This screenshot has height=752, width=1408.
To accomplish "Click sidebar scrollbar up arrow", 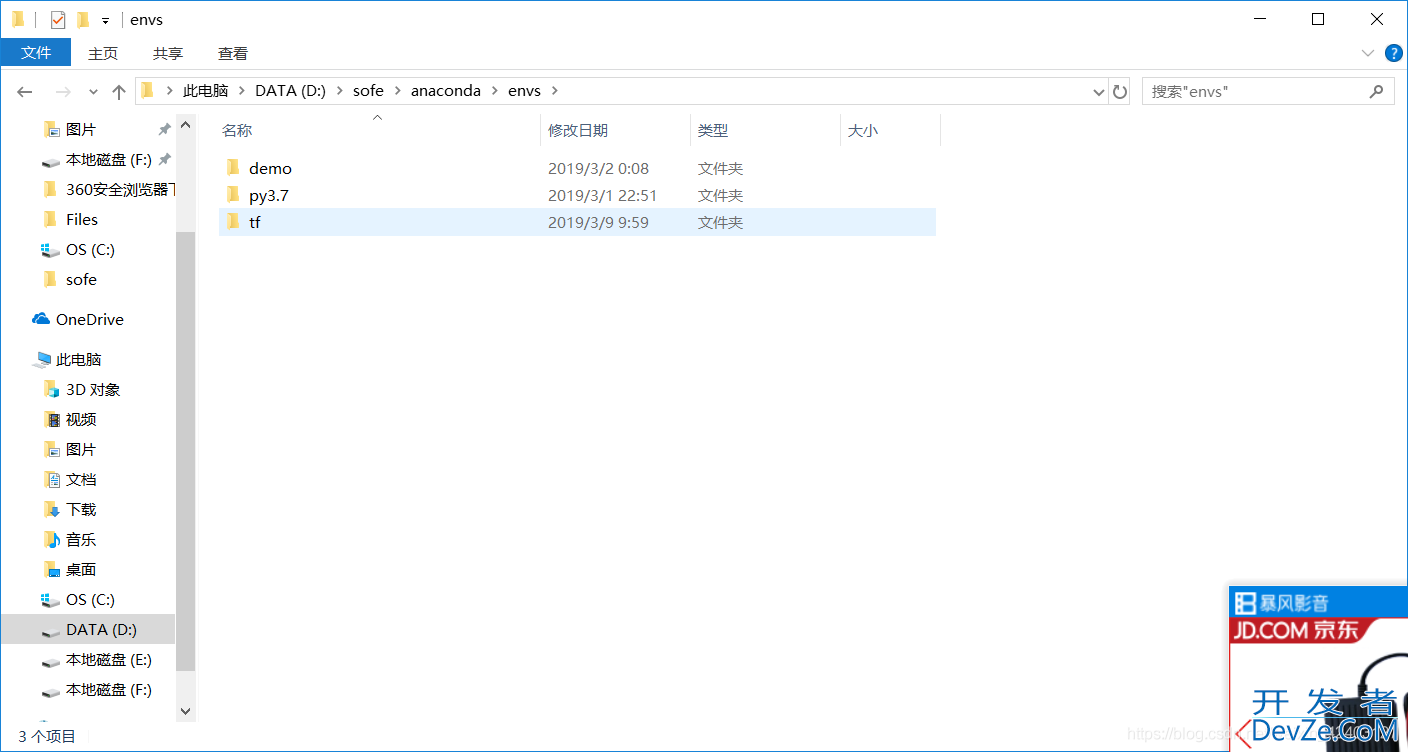I will pos(185,125).
